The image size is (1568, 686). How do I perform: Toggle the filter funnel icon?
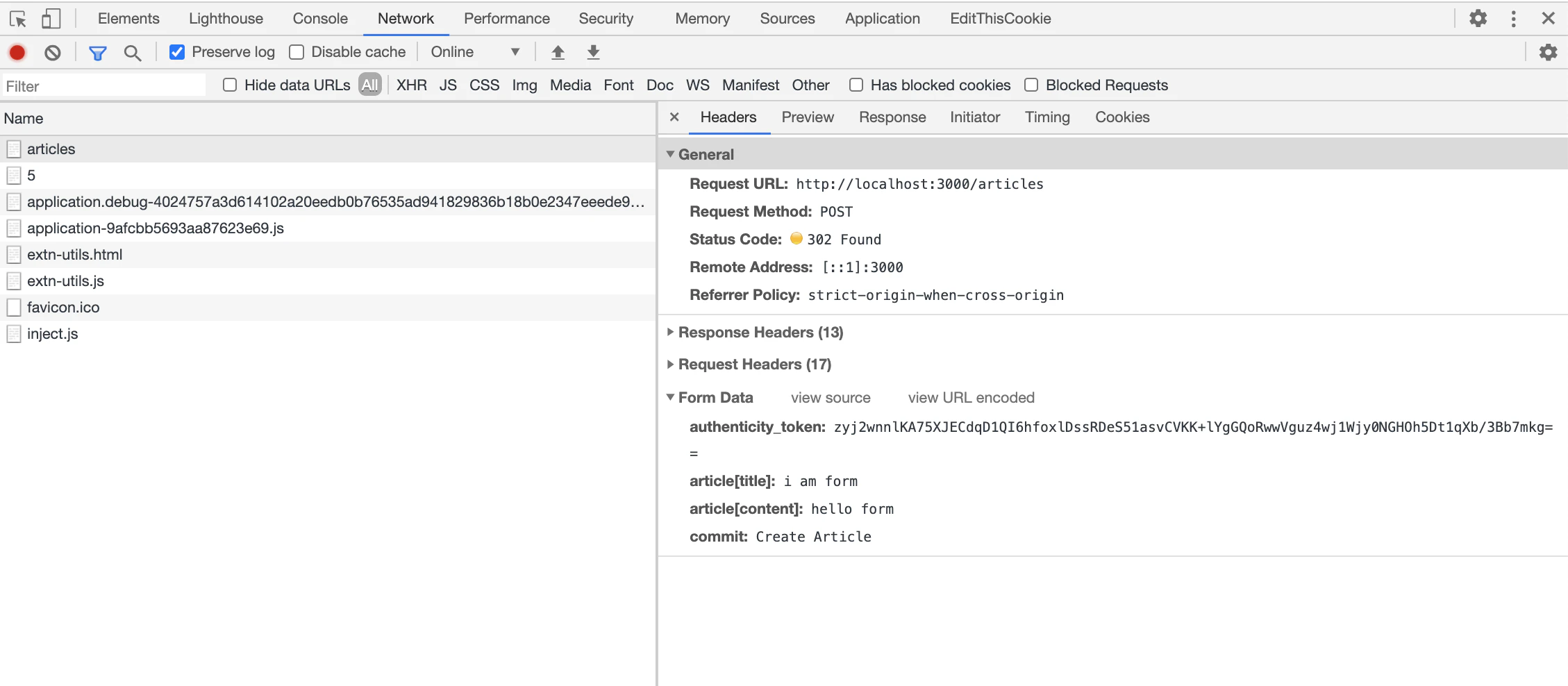coord(98,52)
